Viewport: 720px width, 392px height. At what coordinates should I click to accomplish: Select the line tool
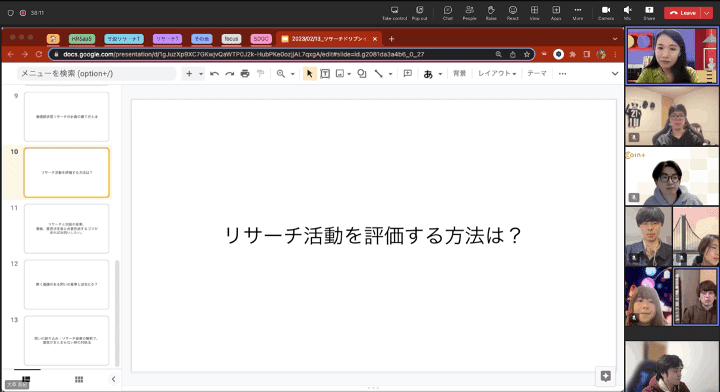pyautogui.click(x=378, y=73)
